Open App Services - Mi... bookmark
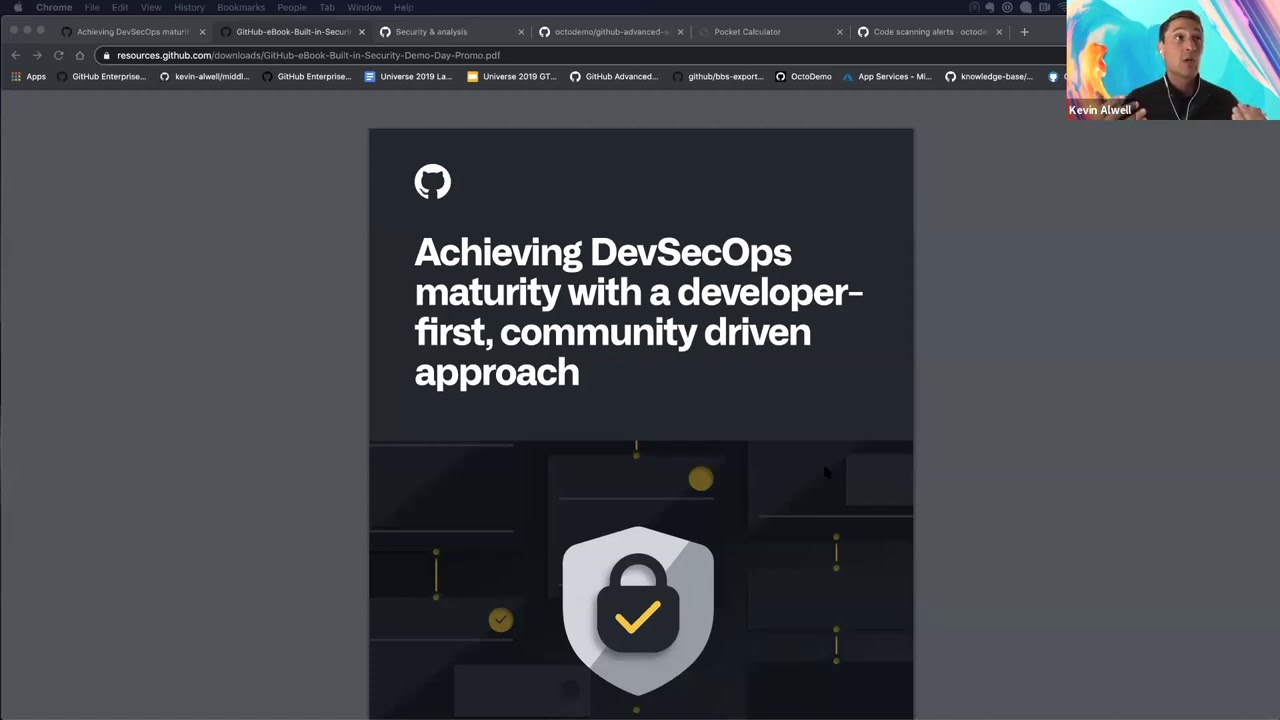The height and width of the screenshot is (720, 1280). tap(887, 76)
